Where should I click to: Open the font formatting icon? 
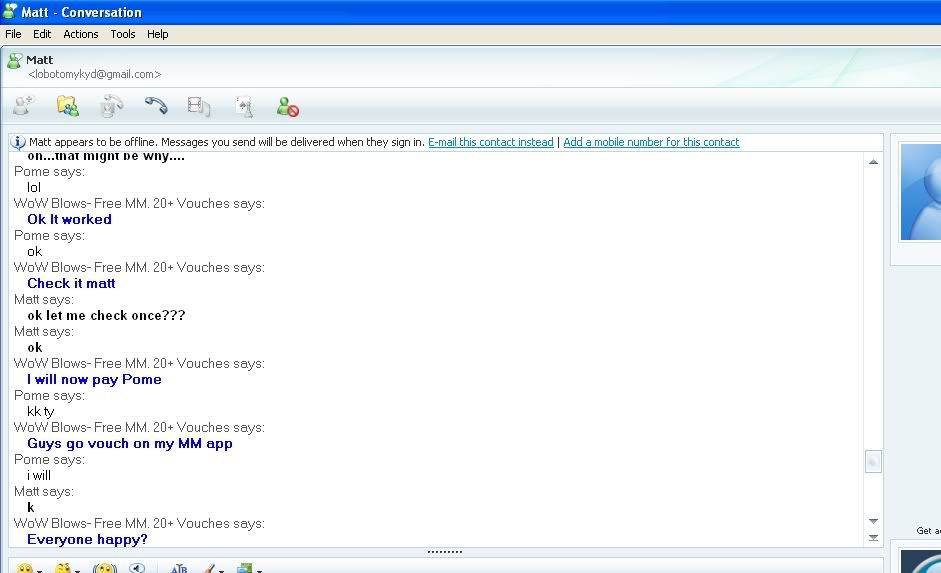pyautogui.click(x=179, y=568)
